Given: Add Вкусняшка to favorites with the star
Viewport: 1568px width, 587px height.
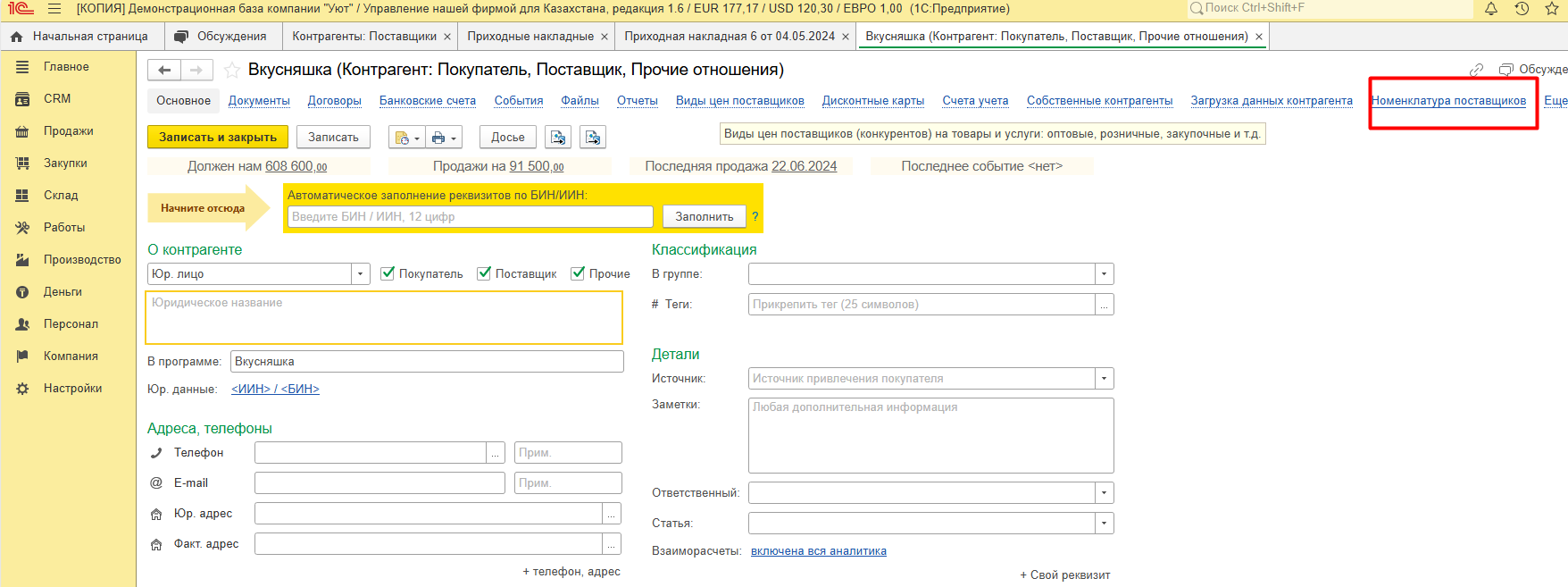Looking at the screenshot, I should (232, 70).
